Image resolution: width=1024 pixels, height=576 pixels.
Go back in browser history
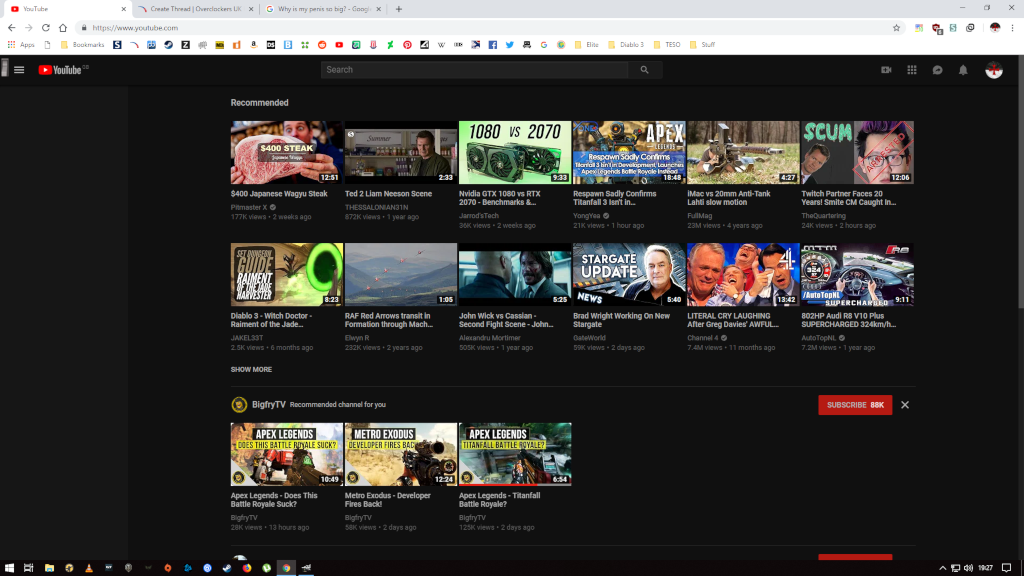(12, 27)
